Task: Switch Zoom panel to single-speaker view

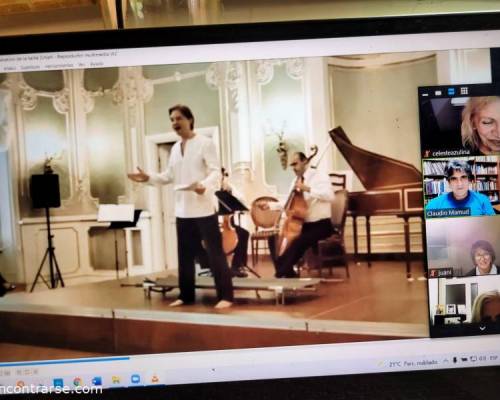Action: coord(438,93)
